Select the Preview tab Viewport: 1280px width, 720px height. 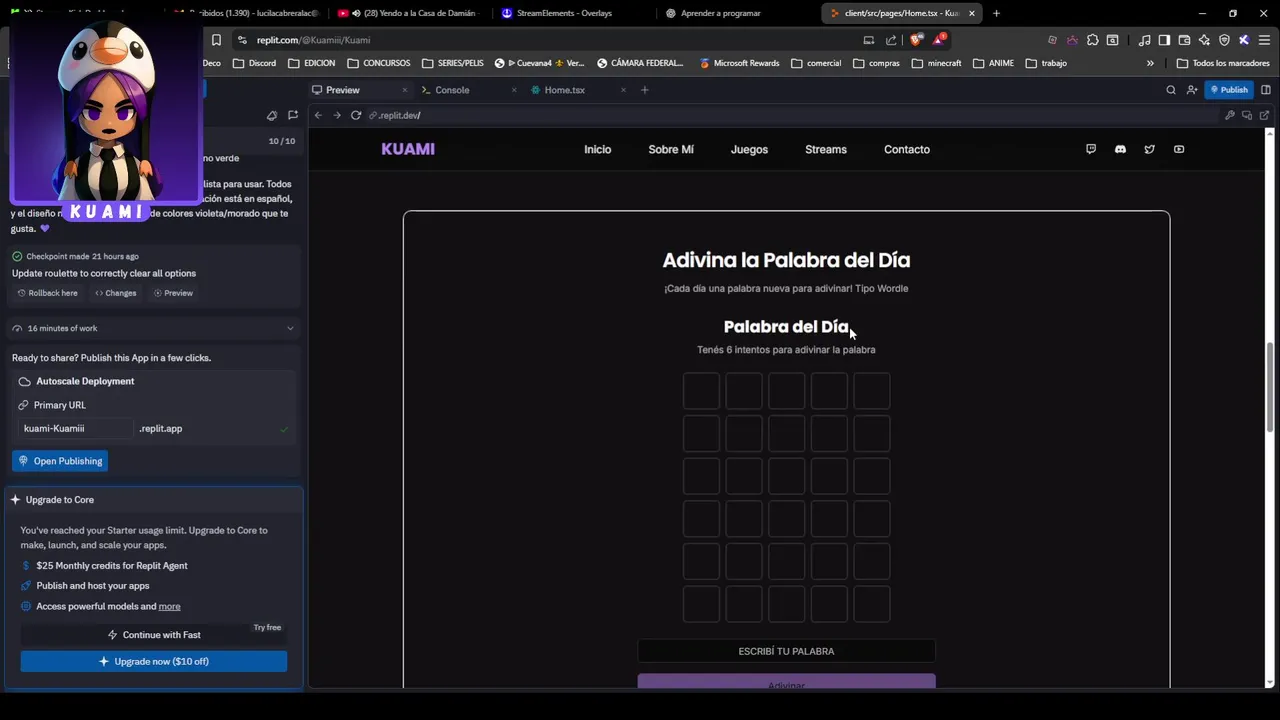[x=342, y=90]
